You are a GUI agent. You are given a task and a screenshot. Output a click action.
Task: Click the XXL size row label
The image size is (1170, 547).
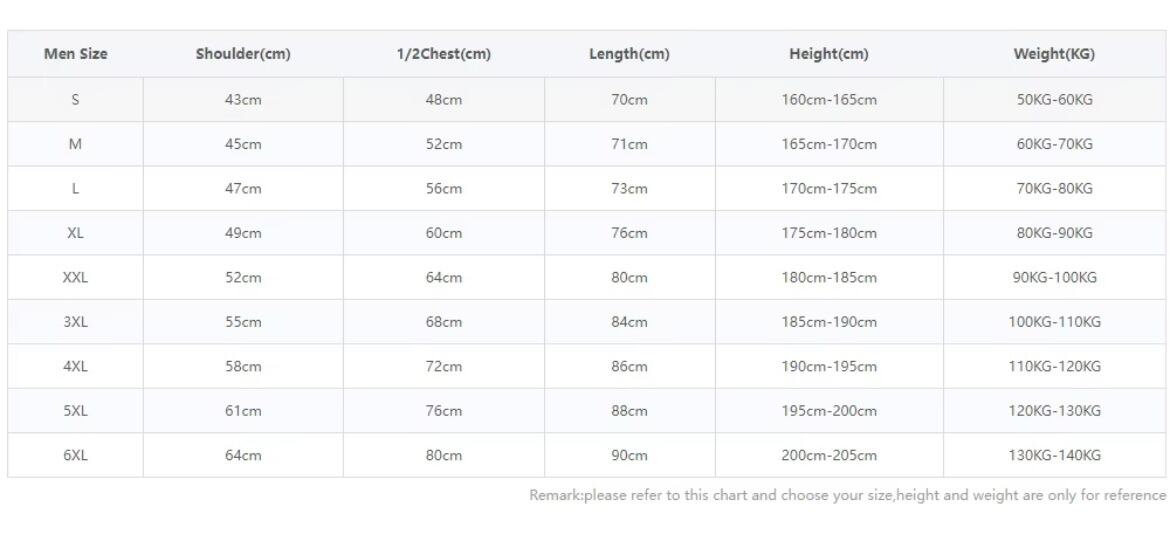(x=75, y=278)
